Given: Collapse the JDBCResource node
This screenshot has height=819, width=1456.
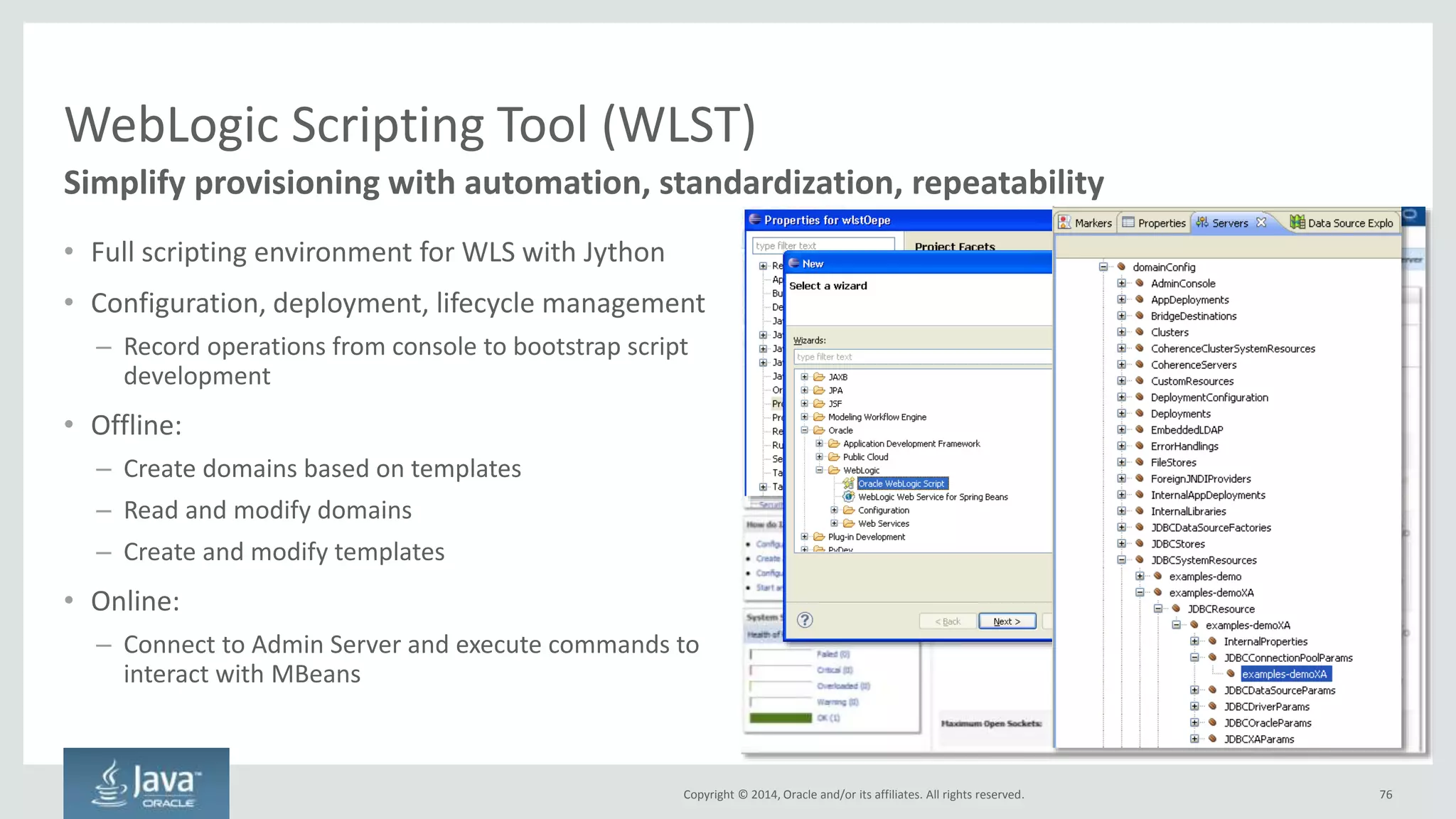Looking at the screenshot, I should tap(1158, 609).
